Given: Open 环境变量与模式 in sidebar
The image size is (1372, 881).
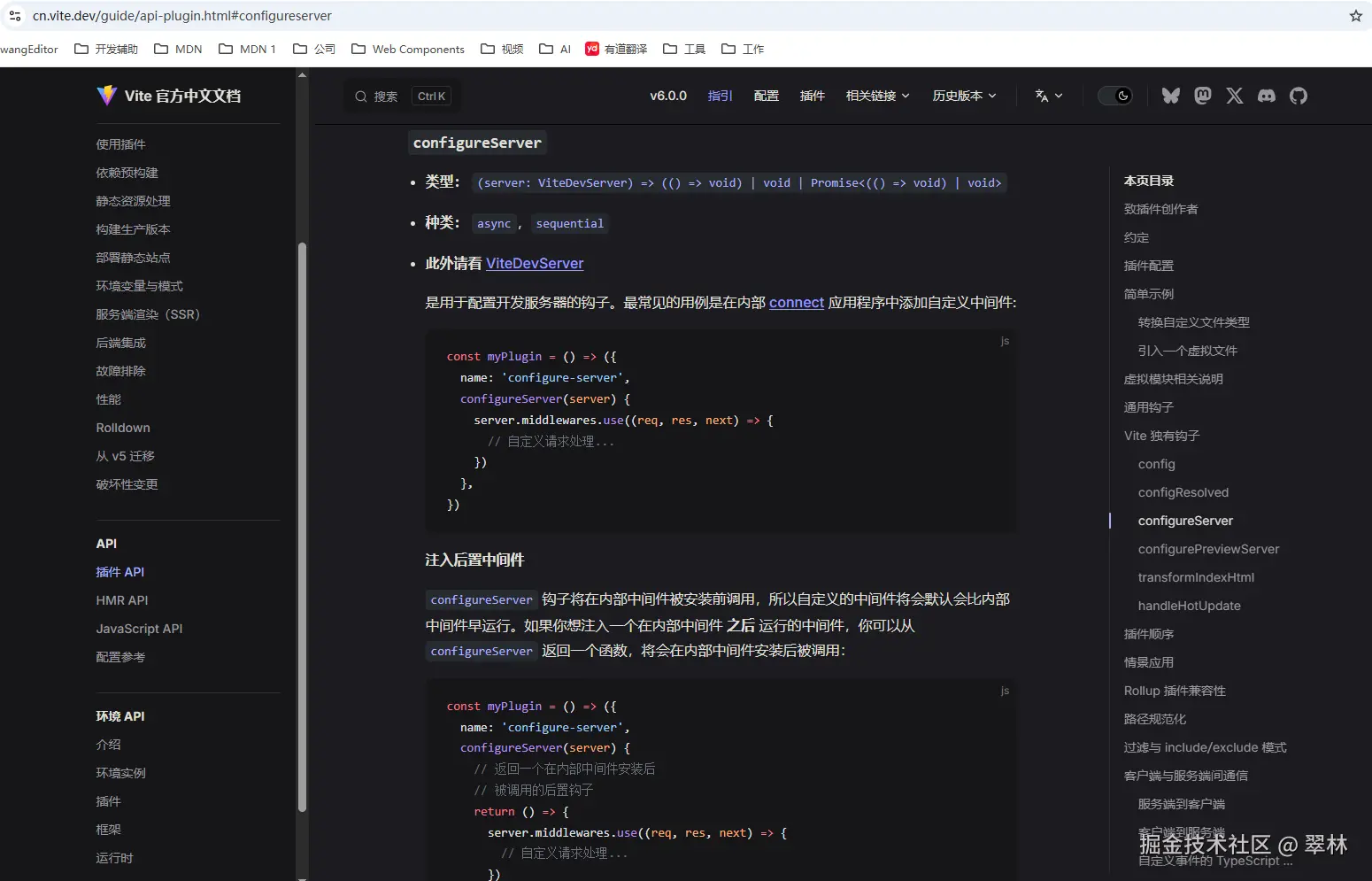Looking at the screenshot, I should [140, 286].
